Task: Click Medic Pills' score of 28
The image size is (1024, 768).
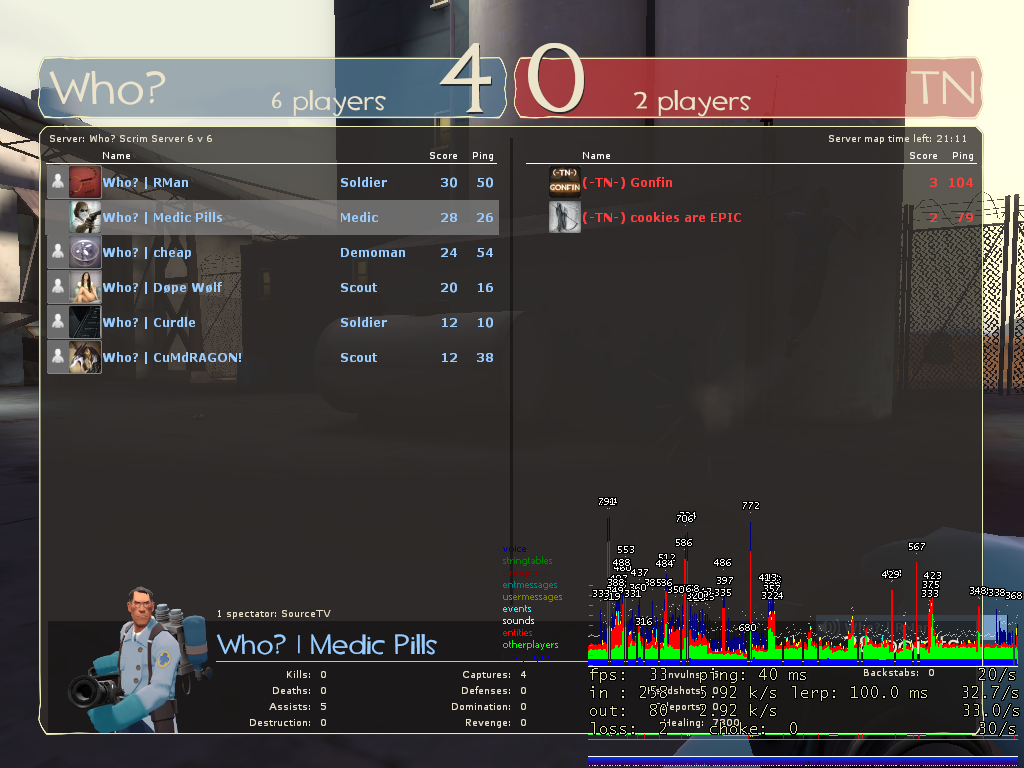Action: pyautogui.click(x=449, y=217)
